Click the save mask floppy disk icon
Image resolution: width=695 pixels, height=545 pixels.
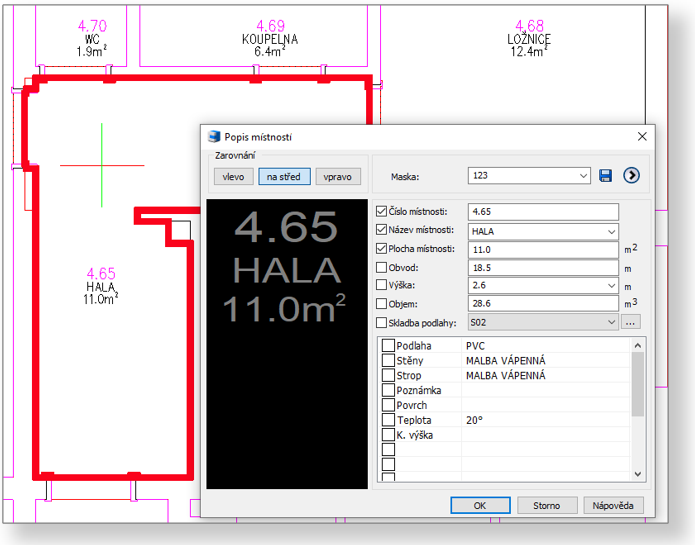tap(605, 176)
